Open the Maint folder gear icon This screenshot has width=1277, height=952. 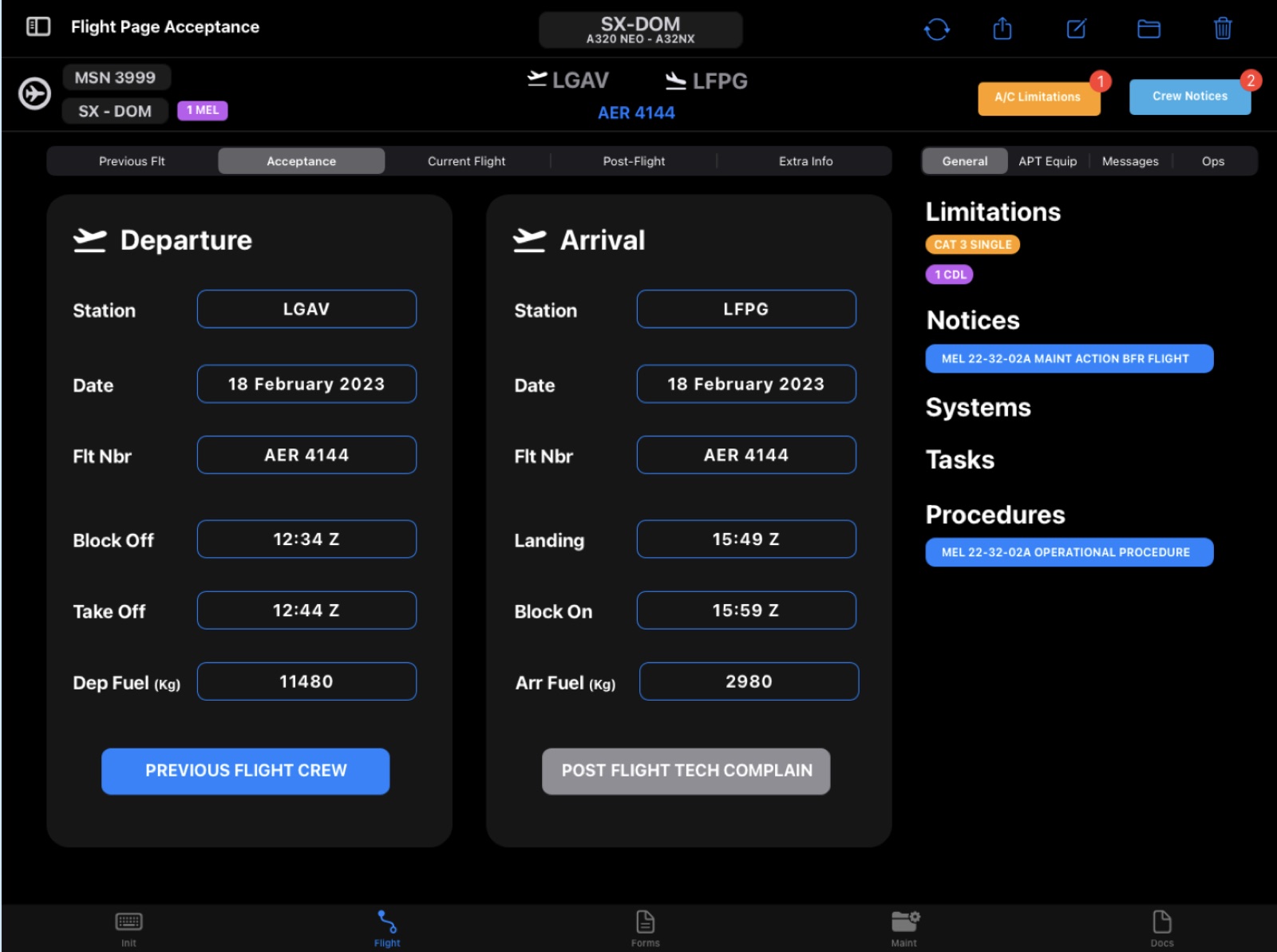(905, 922)
